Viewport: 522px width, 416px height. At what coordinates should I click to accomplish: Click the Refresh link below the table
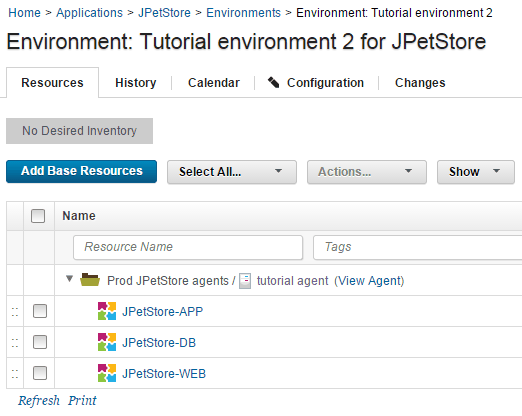click(x=39, y=400)
